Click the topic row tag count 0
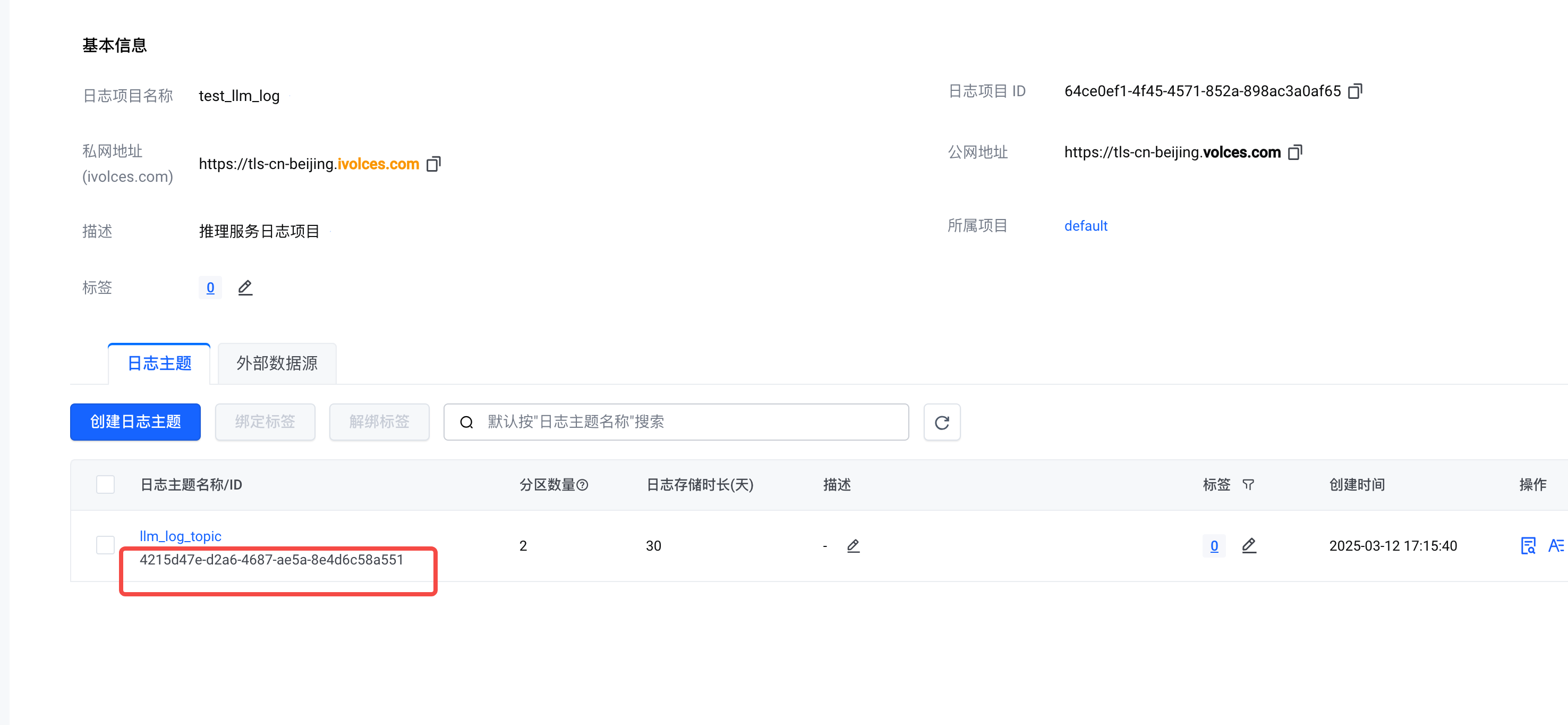The image size is (1568, 725). [1214, 546]
